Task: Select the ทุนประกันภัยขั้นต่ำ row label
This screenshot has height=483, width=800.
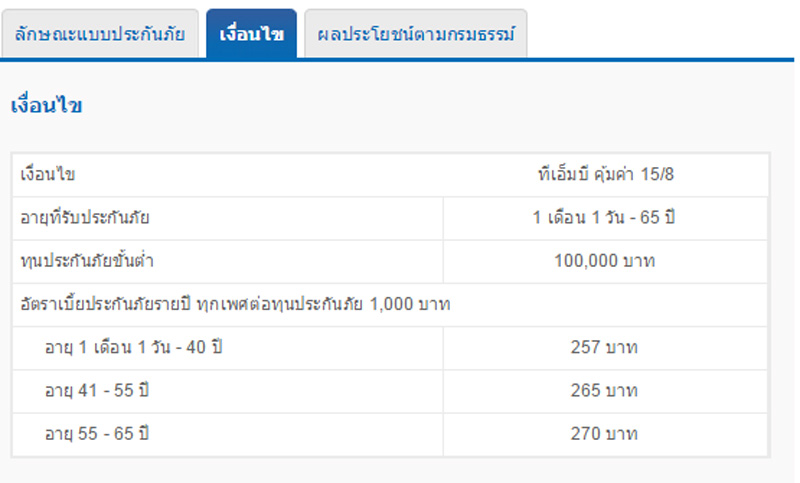Action: pyautogui.click(x=87, y=262)
